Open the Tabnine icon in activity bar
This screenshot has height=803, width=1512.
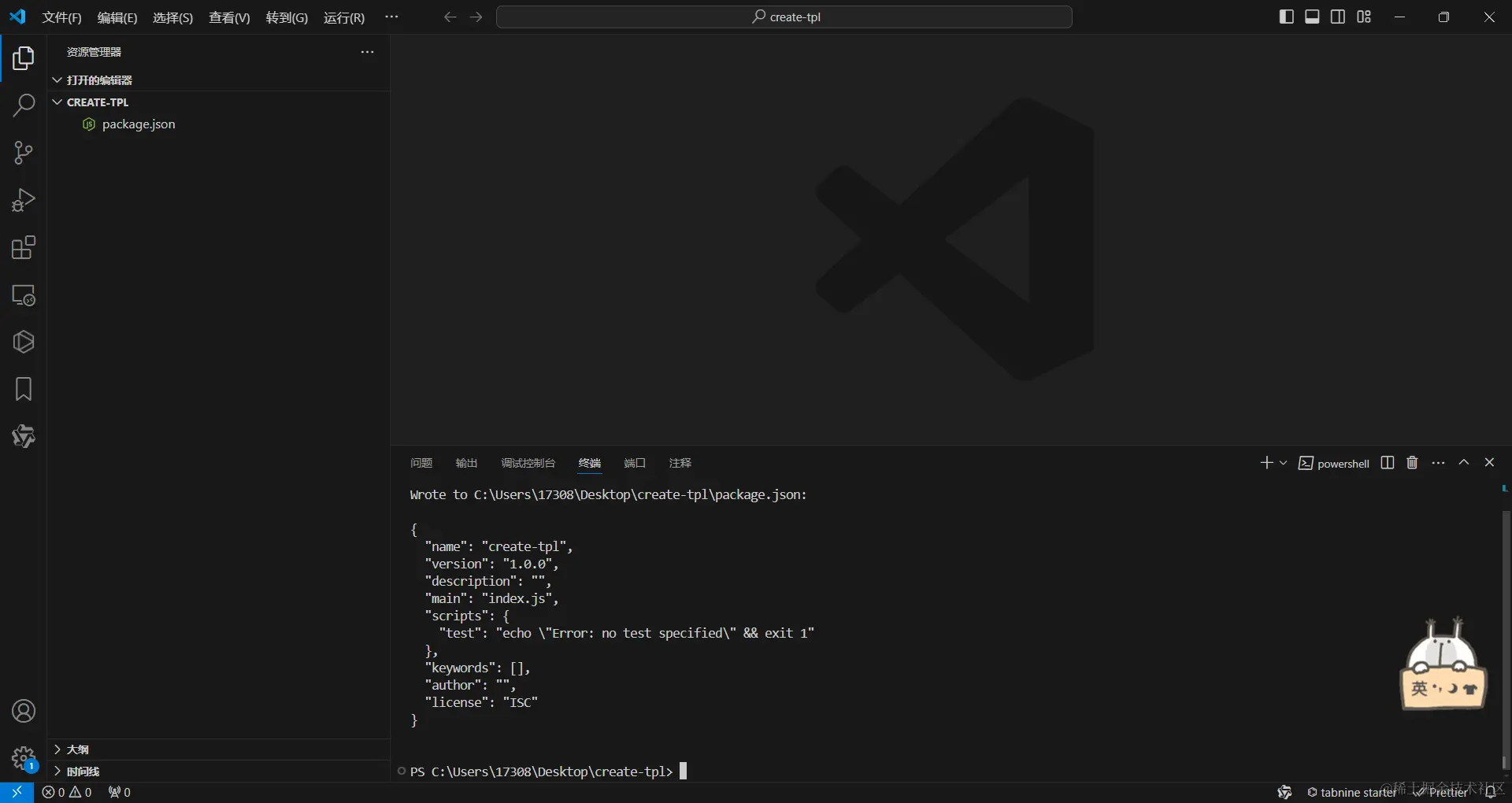coord(24,436)
